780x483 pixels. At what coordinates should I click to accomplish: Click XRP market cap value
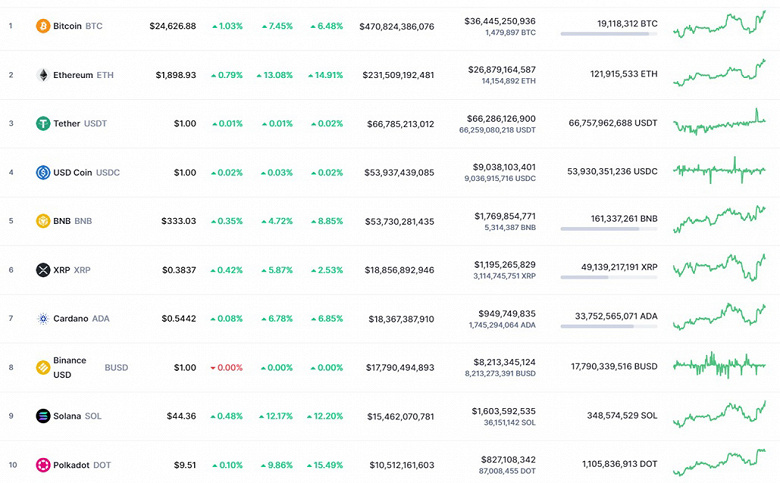pos(396,270)
